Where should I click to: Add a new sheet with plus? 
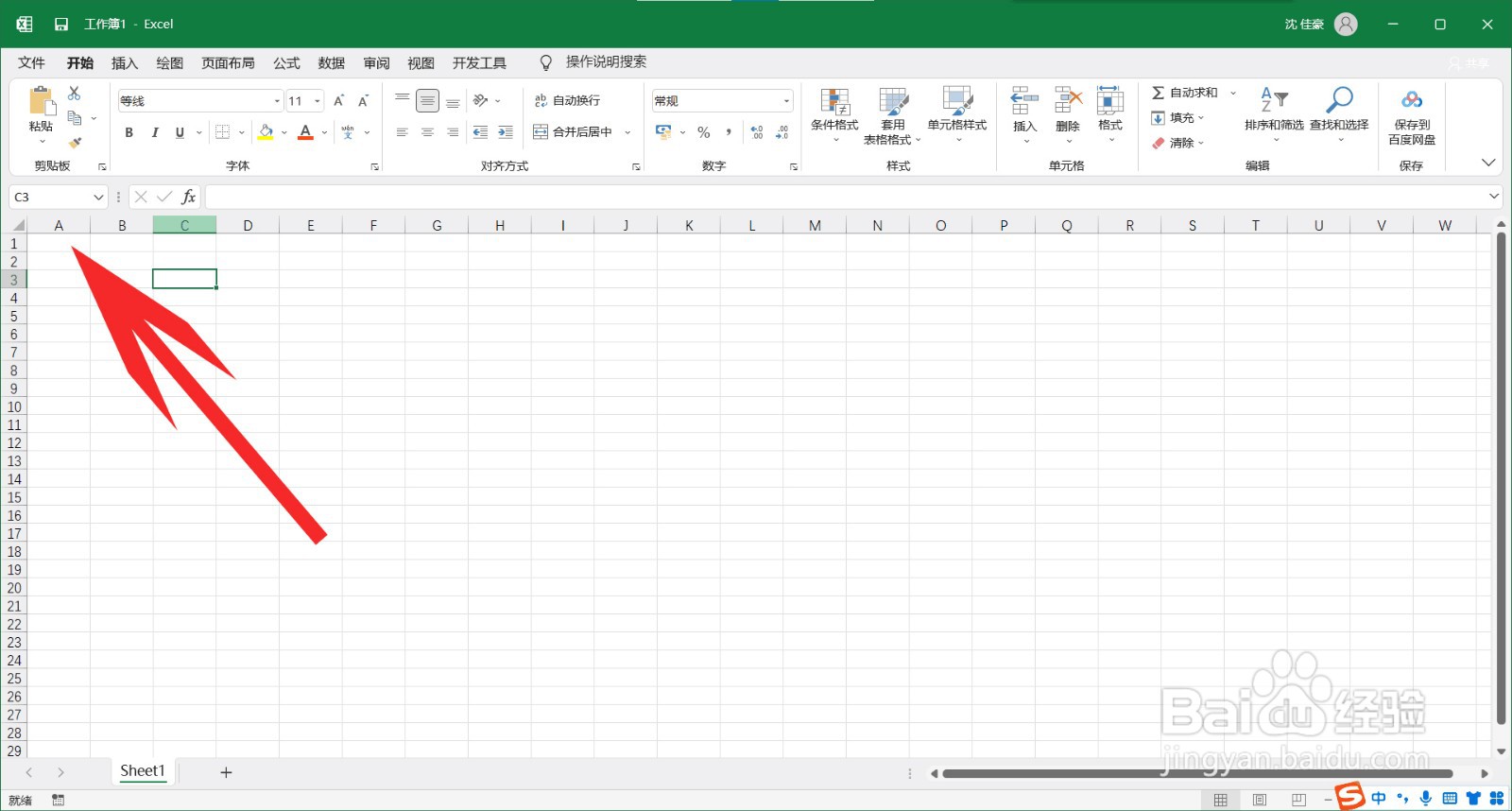[x=226, y=772]
